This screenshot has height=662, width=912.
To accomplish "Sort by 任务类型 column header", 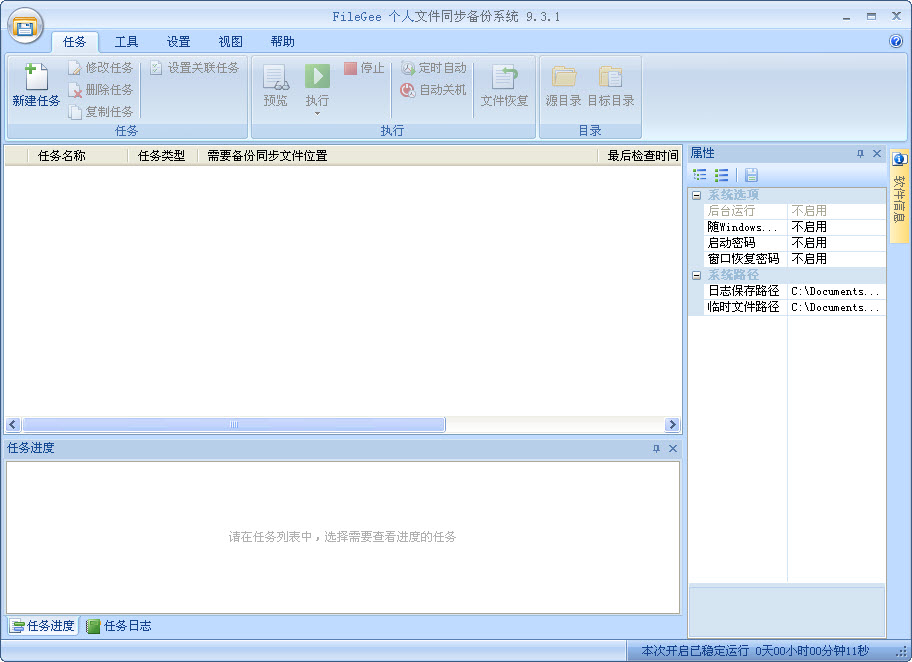I will 163,156.
